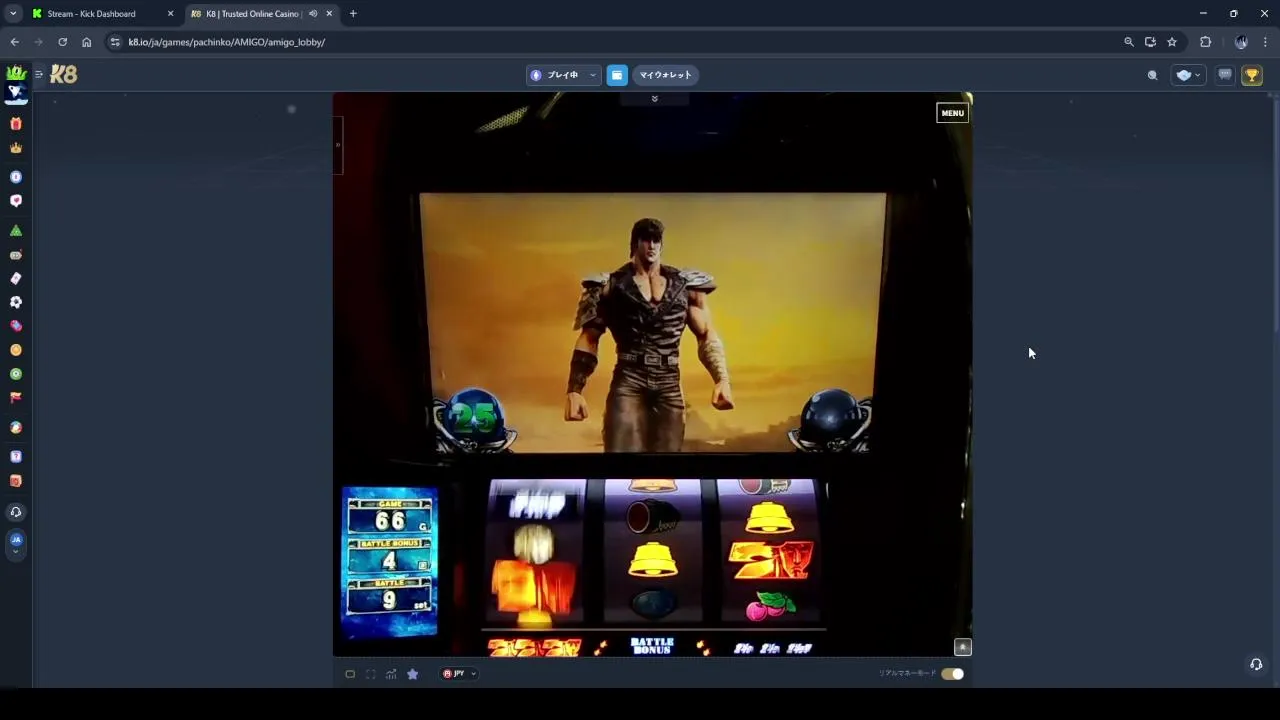Go back to the previous page
Image resolution: width=1280 pixels, height=720 pixels.
14,42
